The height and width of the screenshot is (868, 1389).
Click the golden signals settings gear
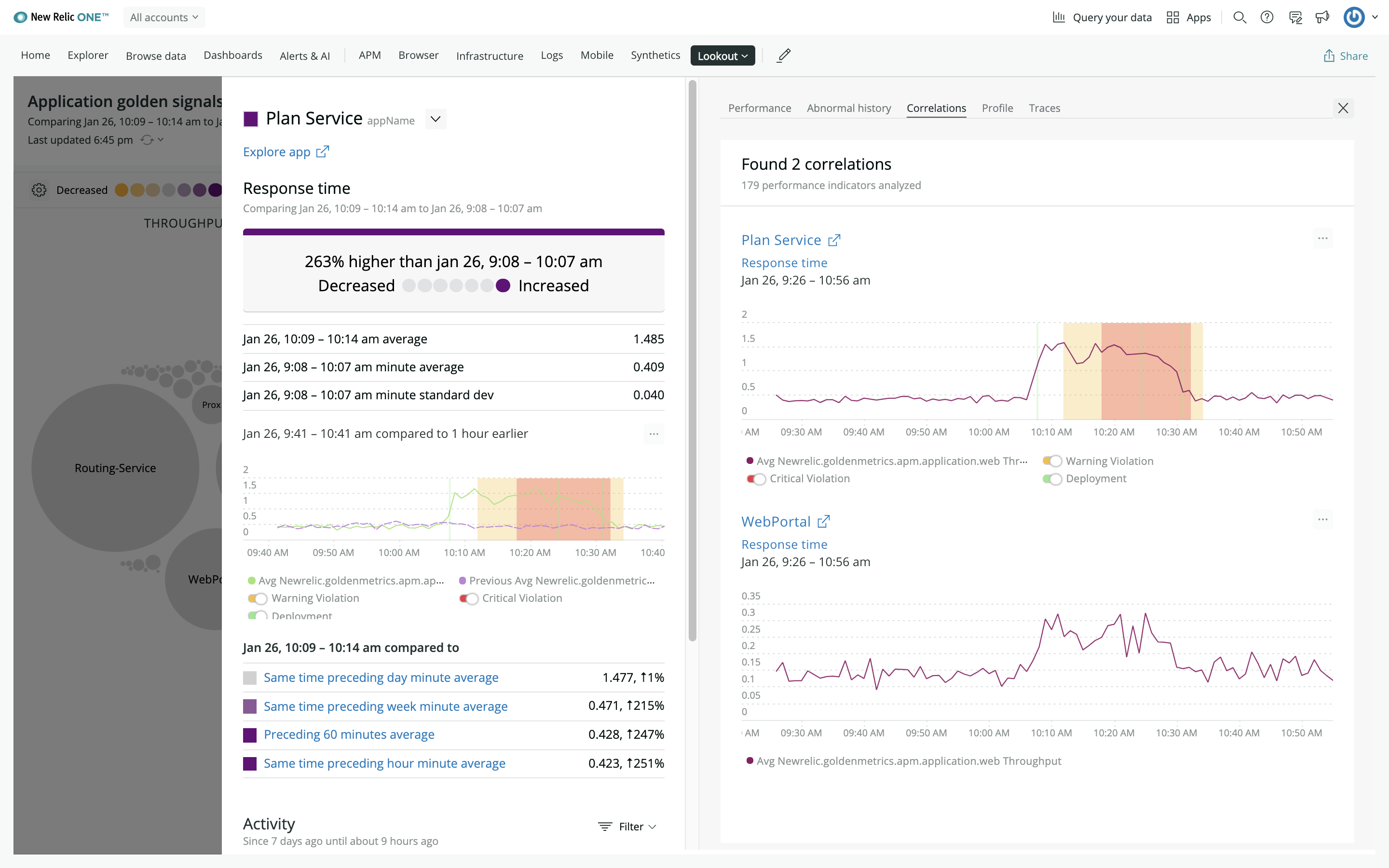pyautogui.click(x=39, y=190)
